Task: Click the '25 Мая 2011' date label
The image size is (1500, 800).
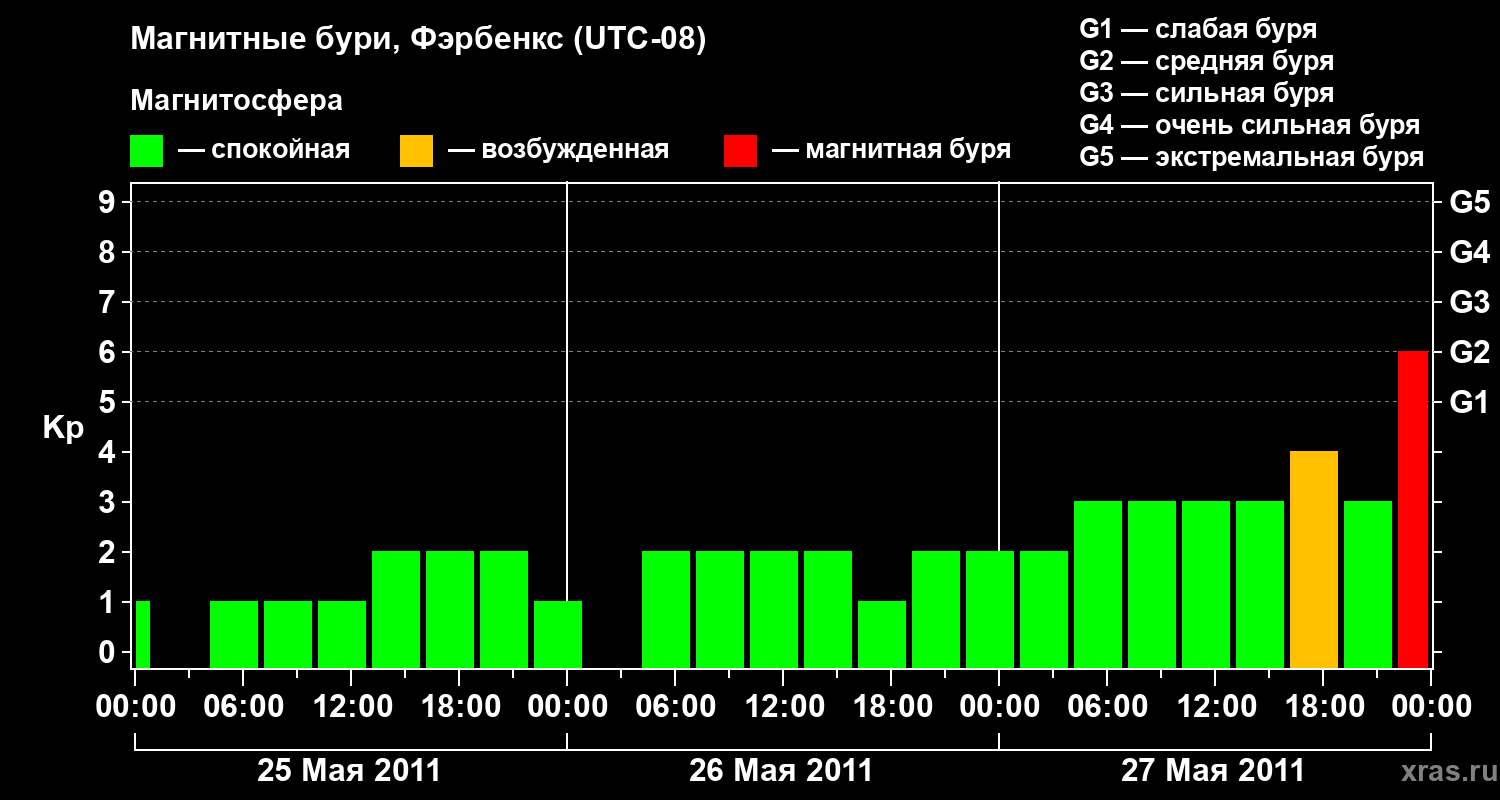Action: [349, 770]
